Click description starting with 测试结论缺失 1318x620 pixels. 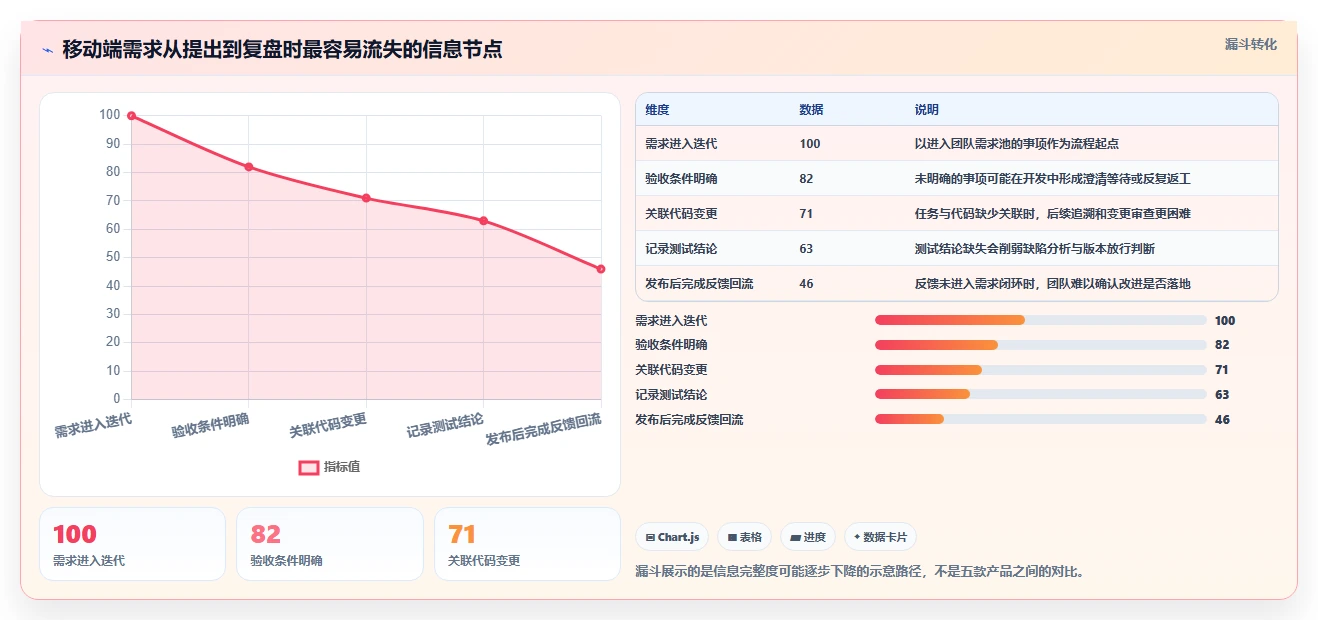click(1035, 249)
